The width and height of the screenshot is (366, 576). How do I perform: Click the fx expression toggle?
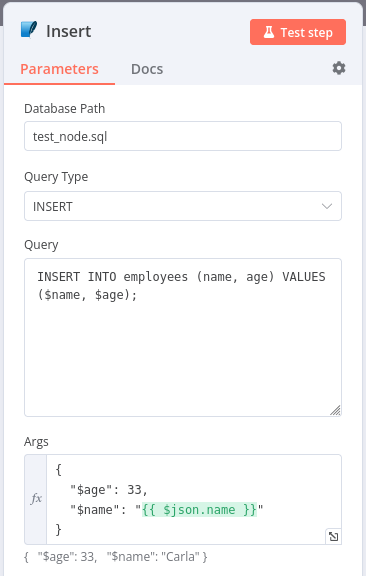(36, 499)
